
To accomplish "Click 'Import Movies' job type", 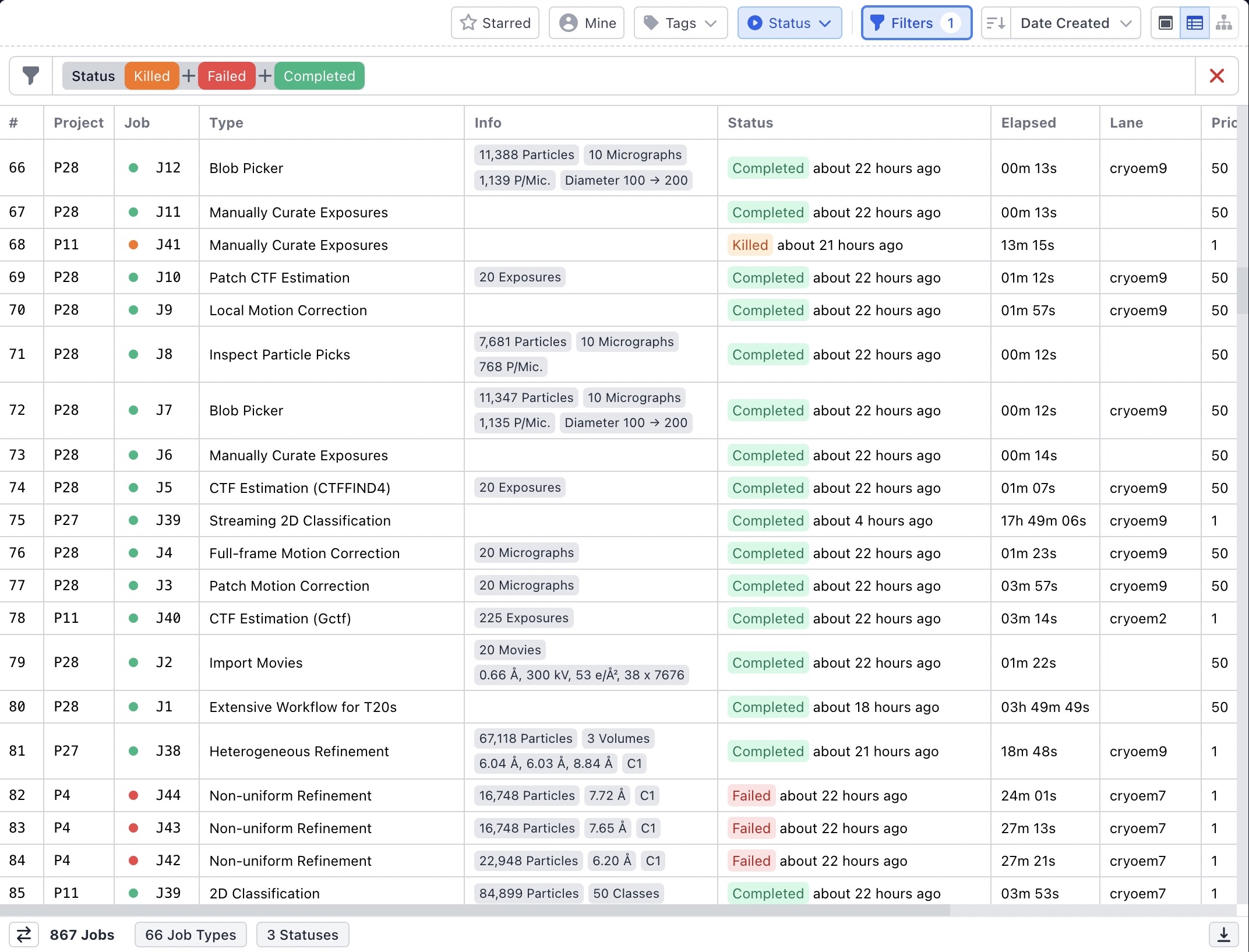I will pos(256,663).
